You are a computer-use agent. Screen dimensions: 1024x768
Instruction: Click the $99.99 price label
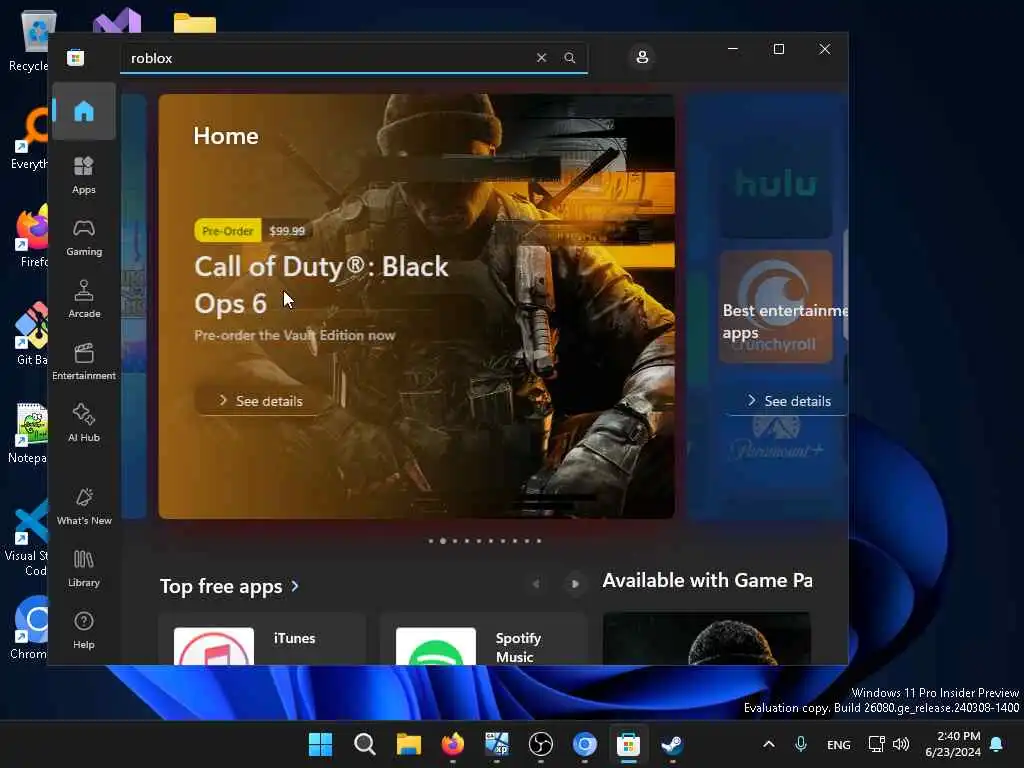pyautogui.click(x=287, y=231)
